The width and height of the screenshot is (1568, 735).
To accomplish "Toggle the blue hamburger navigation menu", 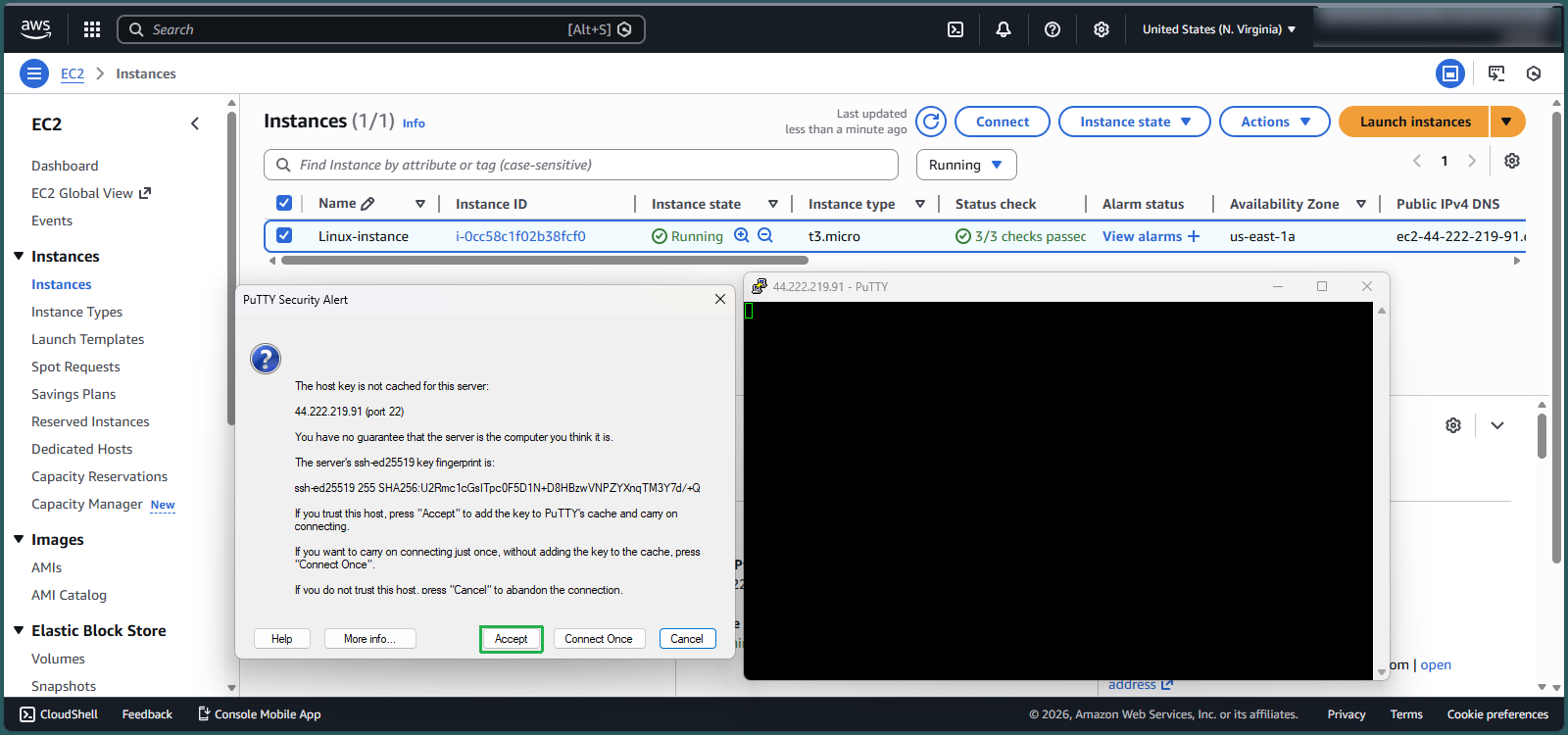I will (34, 73).
